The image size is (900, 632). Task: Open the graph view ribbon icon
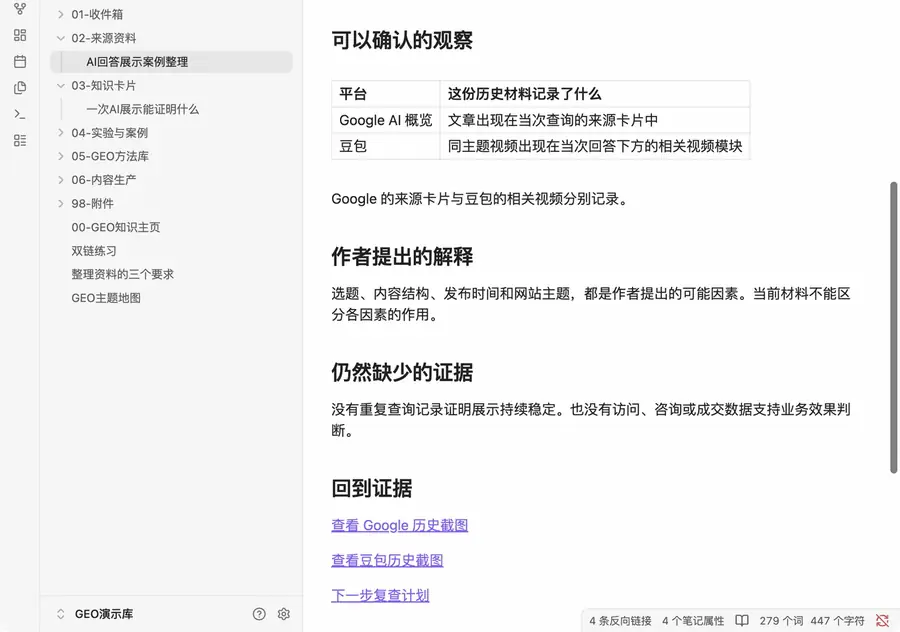[20, 9]
